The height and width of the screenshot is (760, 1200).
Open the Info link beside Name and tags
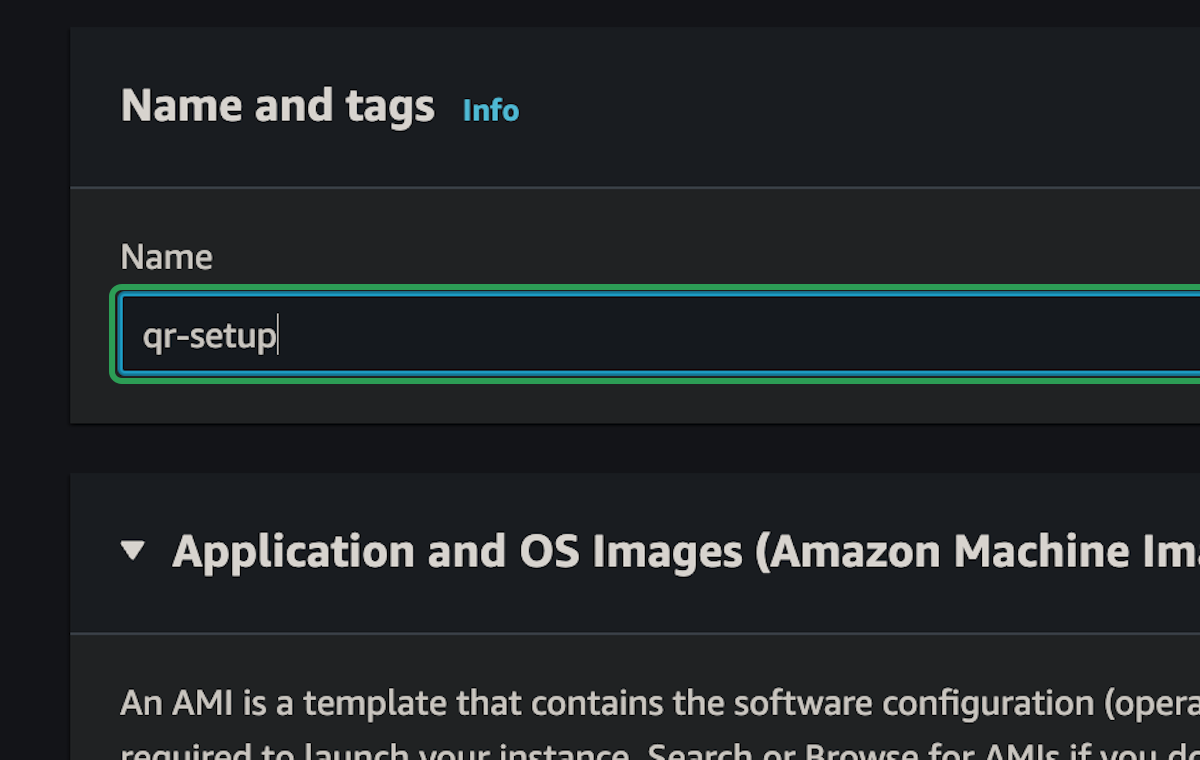(490, 110)
